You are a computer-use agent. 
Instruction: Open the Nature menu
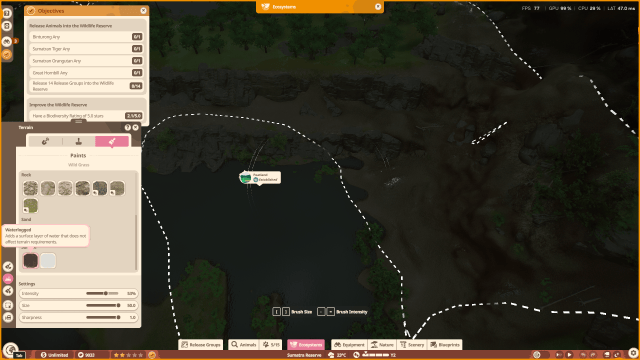coord(382,345)
